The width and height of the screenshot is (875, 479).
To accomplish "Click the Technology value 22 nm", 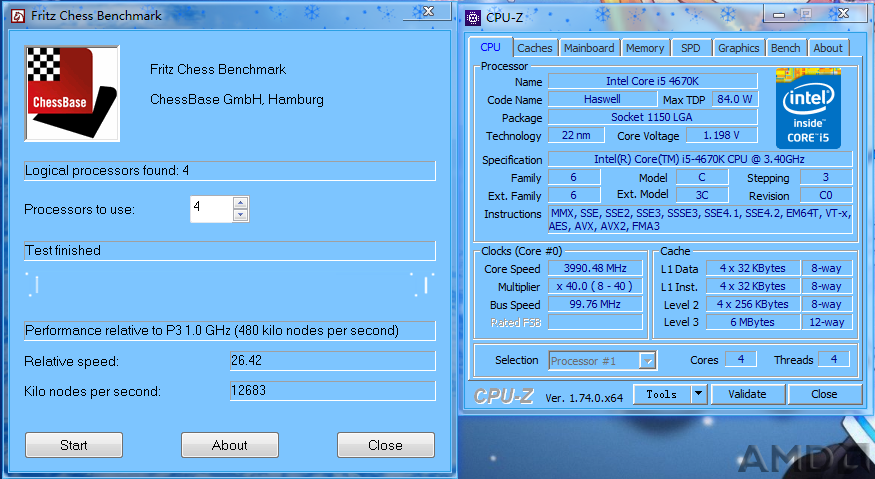I will coord(576,135).
